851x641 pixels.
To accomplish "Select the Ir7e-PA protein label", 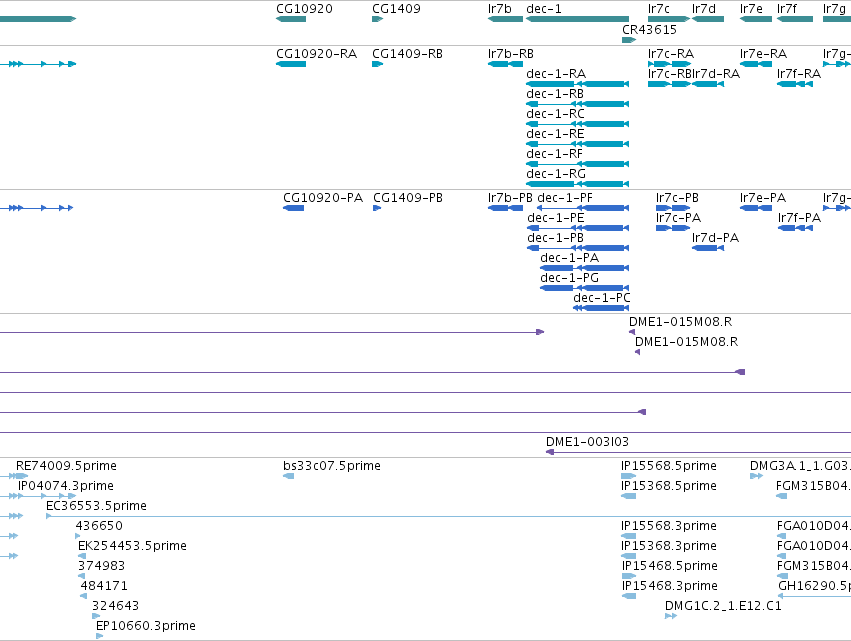I will pyautogui.click(x=763, y=198).
